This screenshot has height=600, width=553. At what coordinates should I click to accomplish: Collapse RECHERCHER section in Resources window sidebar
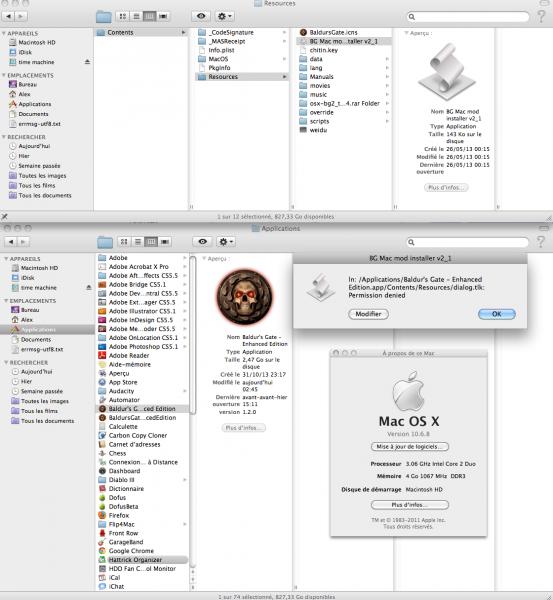pos(4,137)
